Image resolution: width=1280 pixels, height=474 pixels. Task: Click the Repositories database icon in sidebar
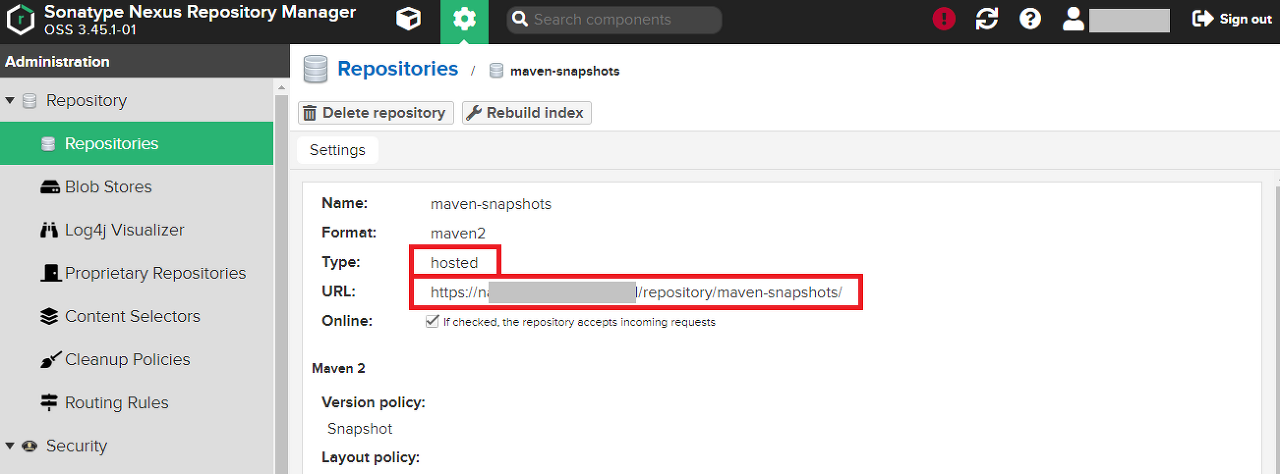[48, 144]
